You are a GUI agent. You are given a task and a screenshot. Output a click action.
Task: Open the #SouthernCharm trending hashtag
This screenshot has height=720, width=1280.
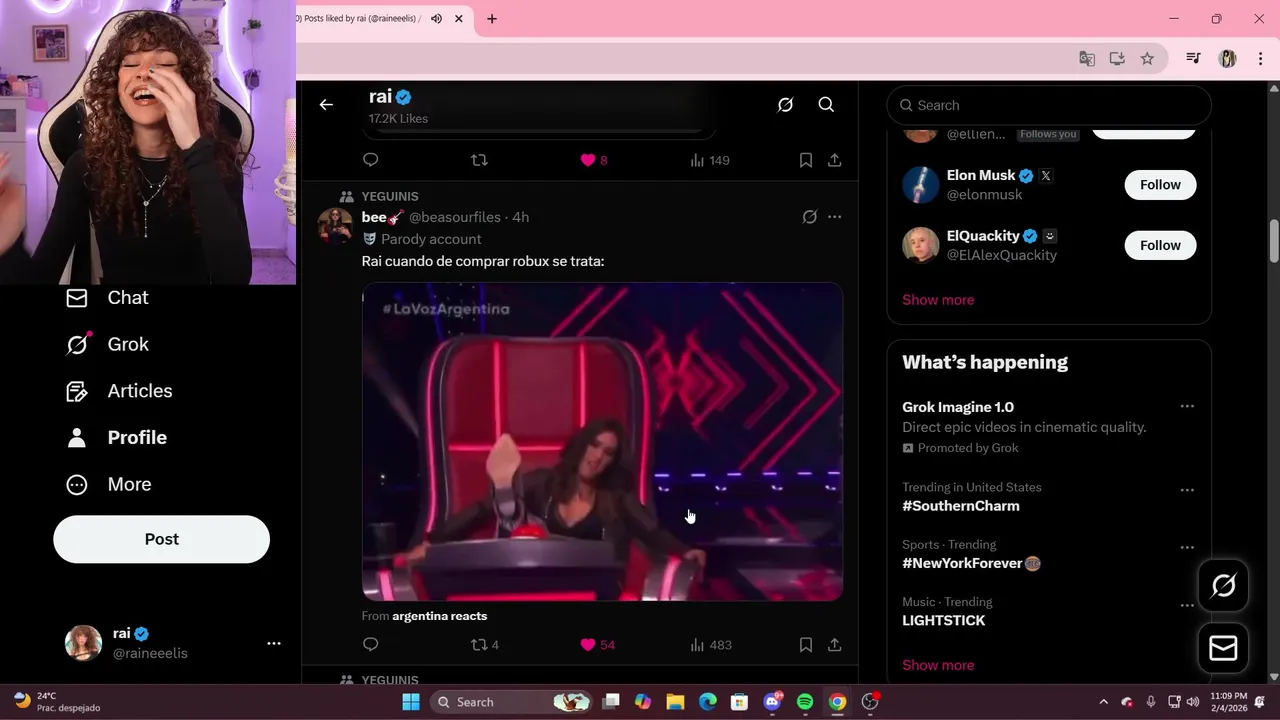[x=961, y=506]
